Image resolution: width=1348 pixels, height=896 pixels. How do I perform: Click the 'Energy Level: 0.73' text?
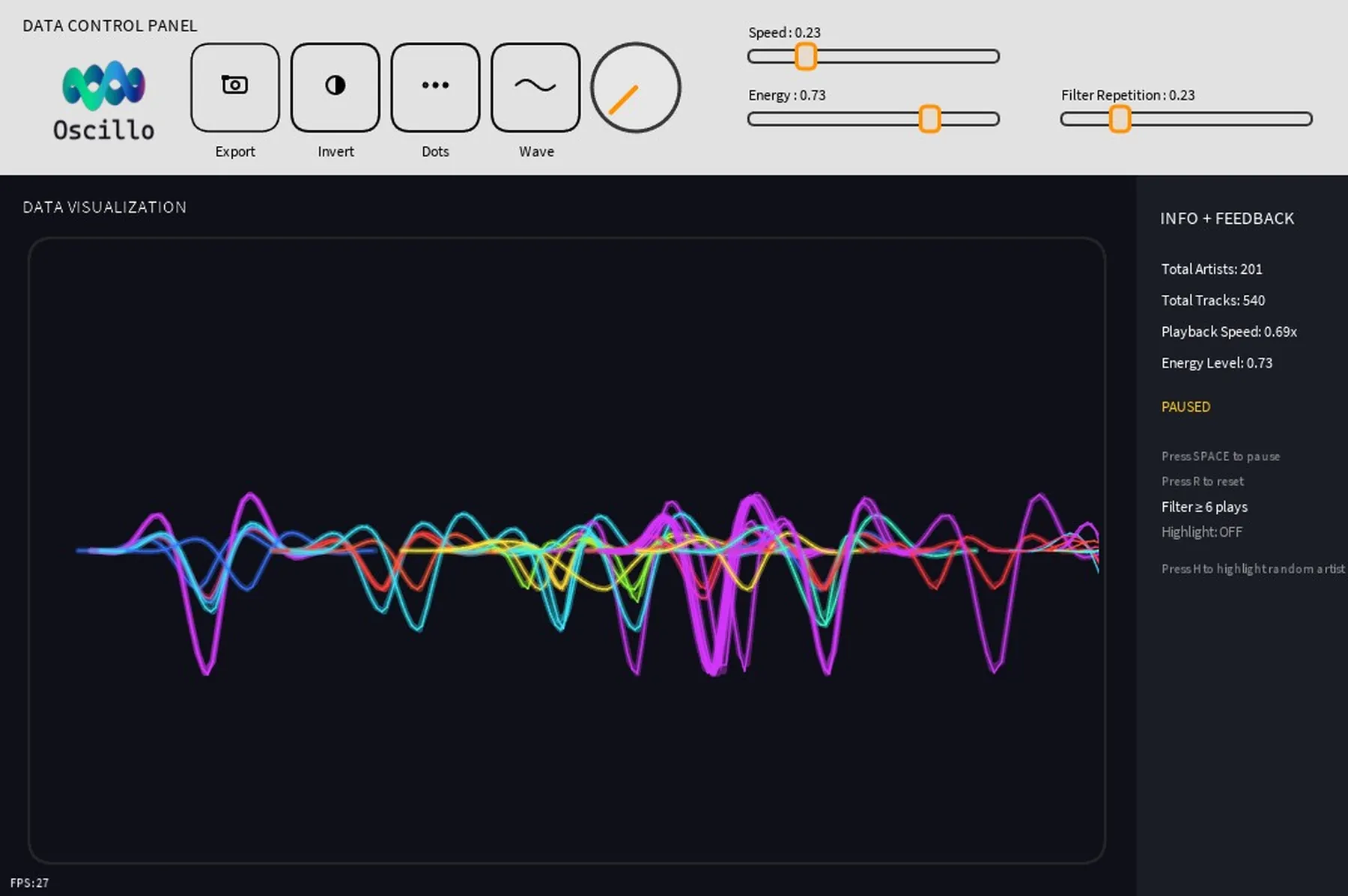tap(1217, 363)
